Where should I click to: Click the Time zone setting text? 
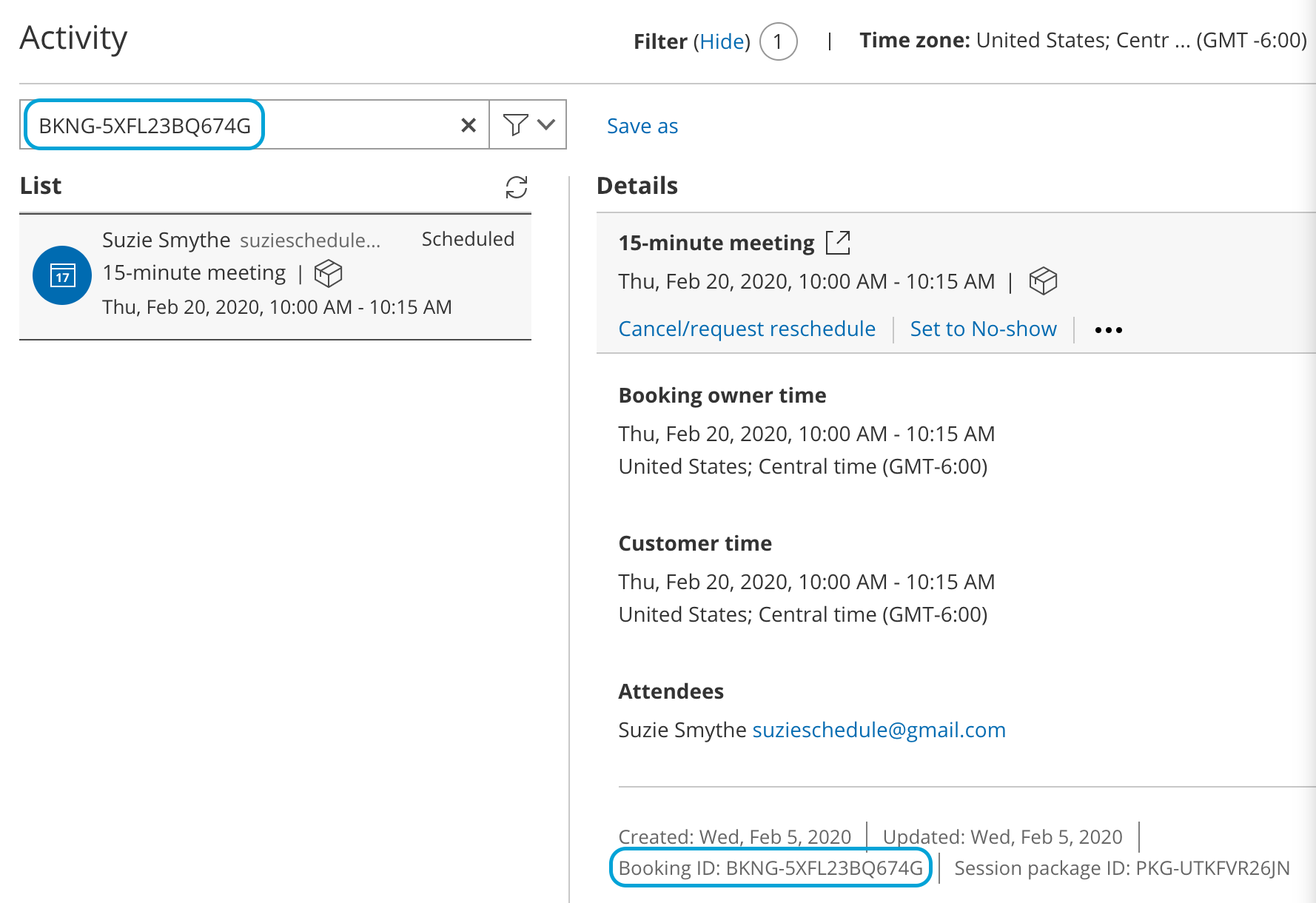pos(1082,40)
